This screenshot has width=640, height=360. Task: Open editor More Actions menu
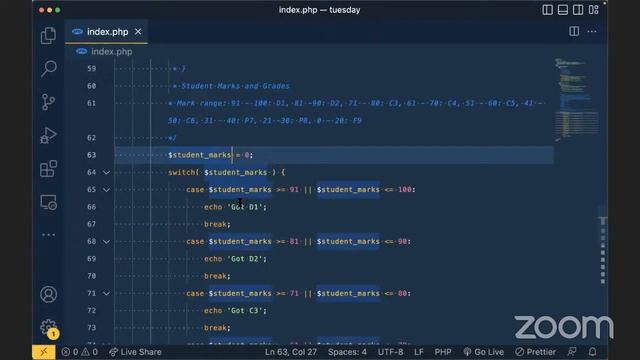point(592,31)
